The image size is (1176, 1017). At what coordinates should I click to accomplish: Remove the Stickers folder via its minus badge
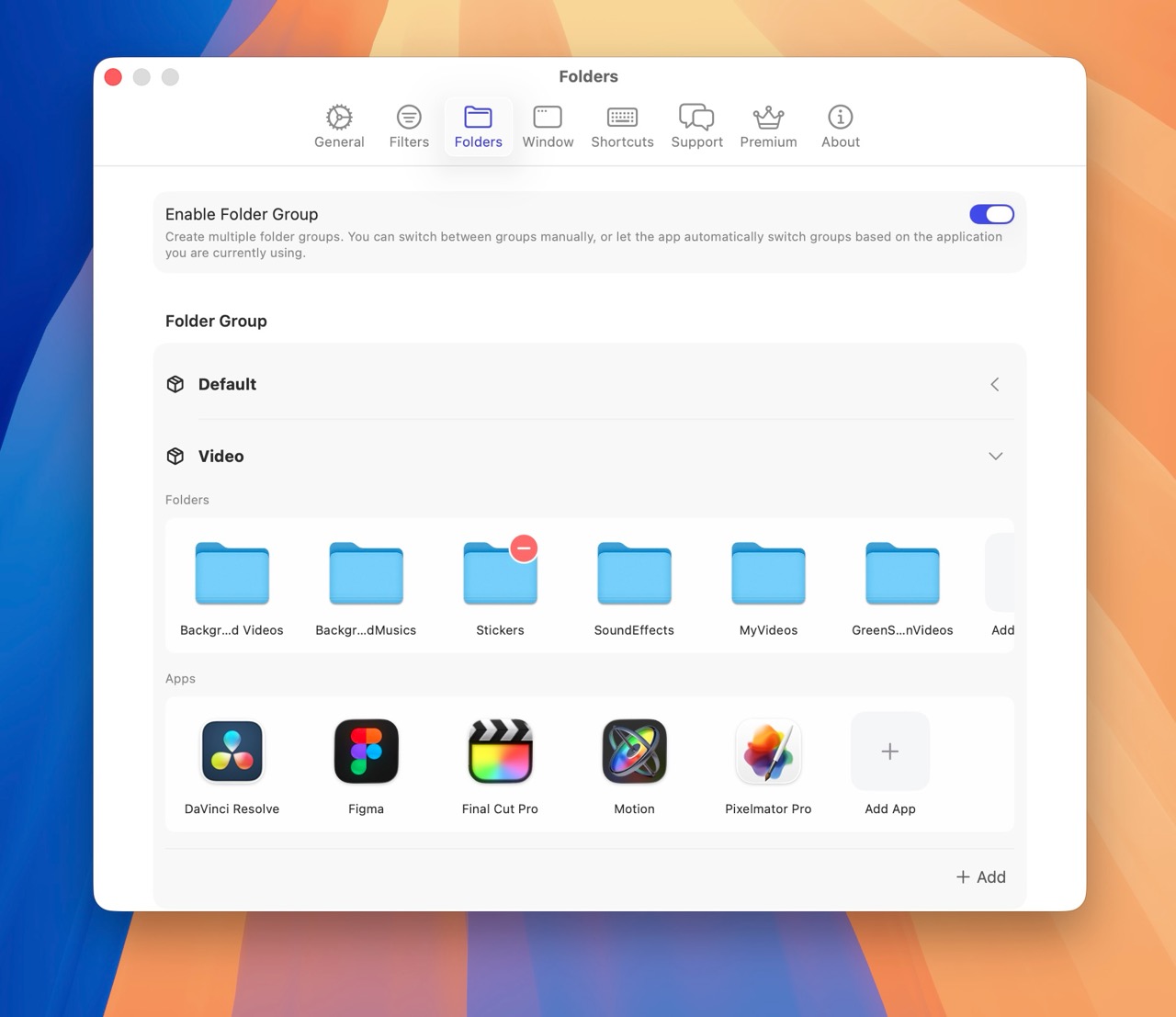(524, 548)
